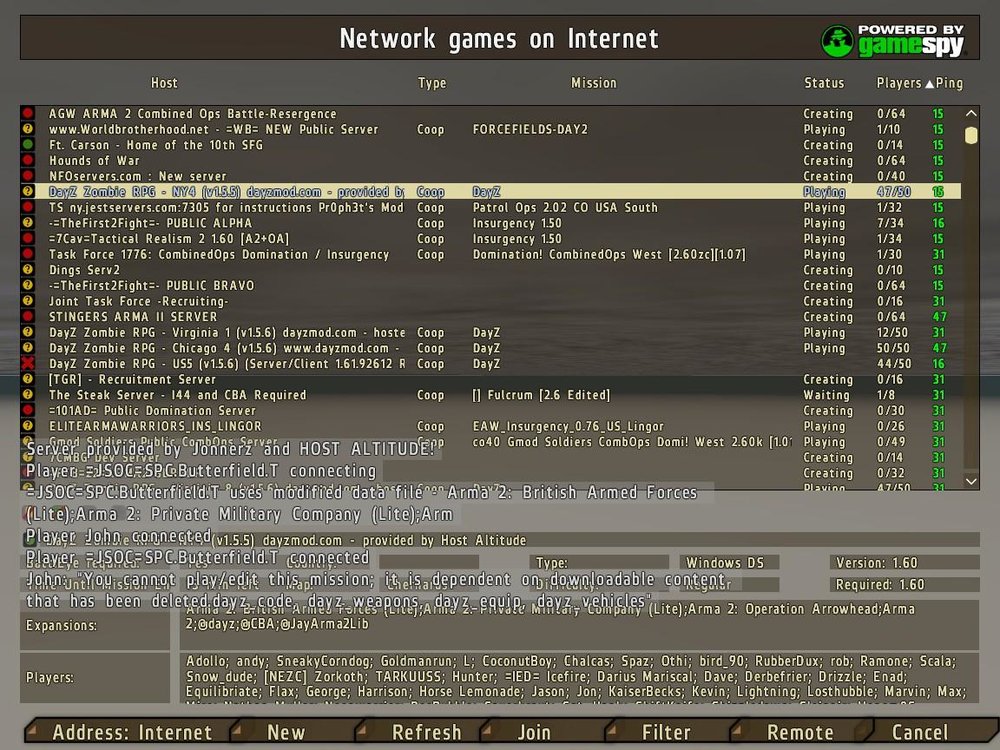Viewport: 1000px width, 750px height.
Task: Click the server list scroll up arrow
Action: [971, 114]
